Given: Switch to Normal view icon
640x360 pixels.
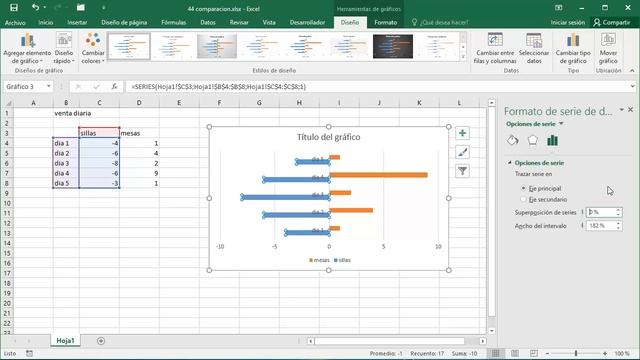Looking at the screenshot, I should 496,353.
